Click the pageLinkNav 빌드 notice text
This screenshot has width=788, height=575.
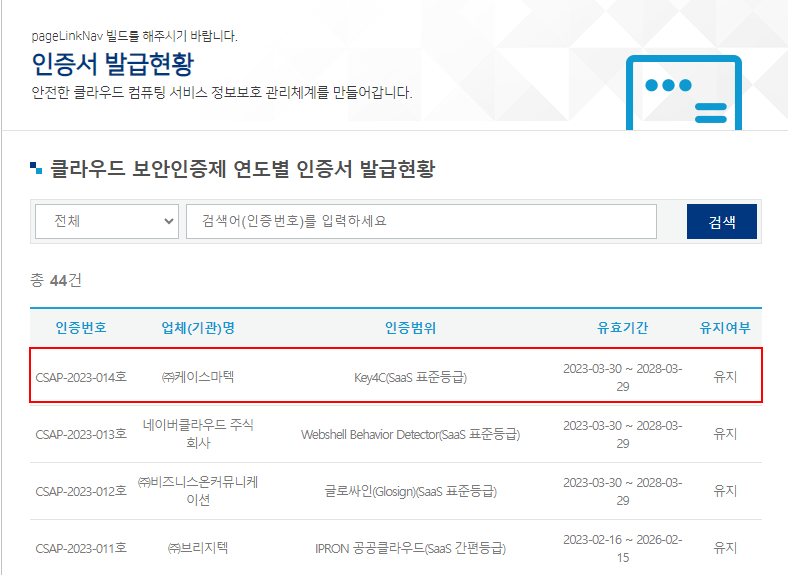pos(134,36)
